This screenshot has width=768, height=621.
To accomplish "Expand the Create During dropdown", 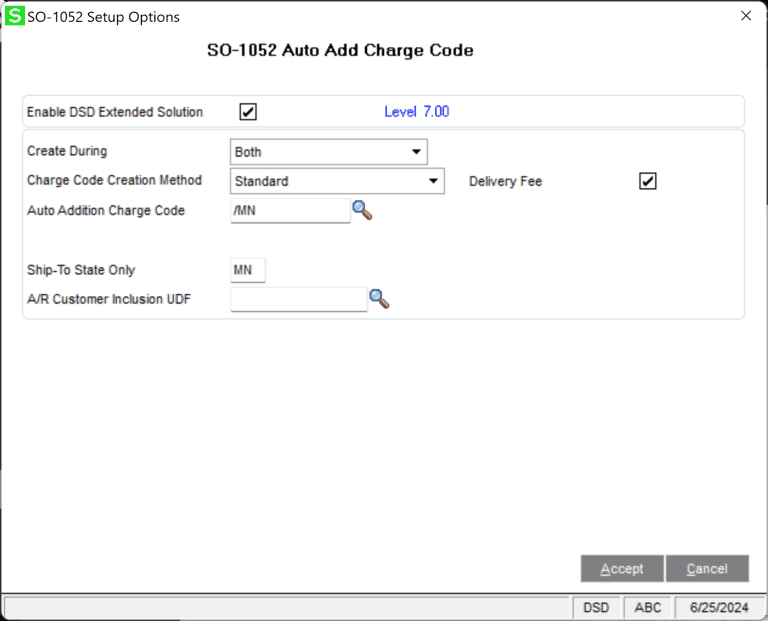I will pyautogui.click(x=416, y=153).
